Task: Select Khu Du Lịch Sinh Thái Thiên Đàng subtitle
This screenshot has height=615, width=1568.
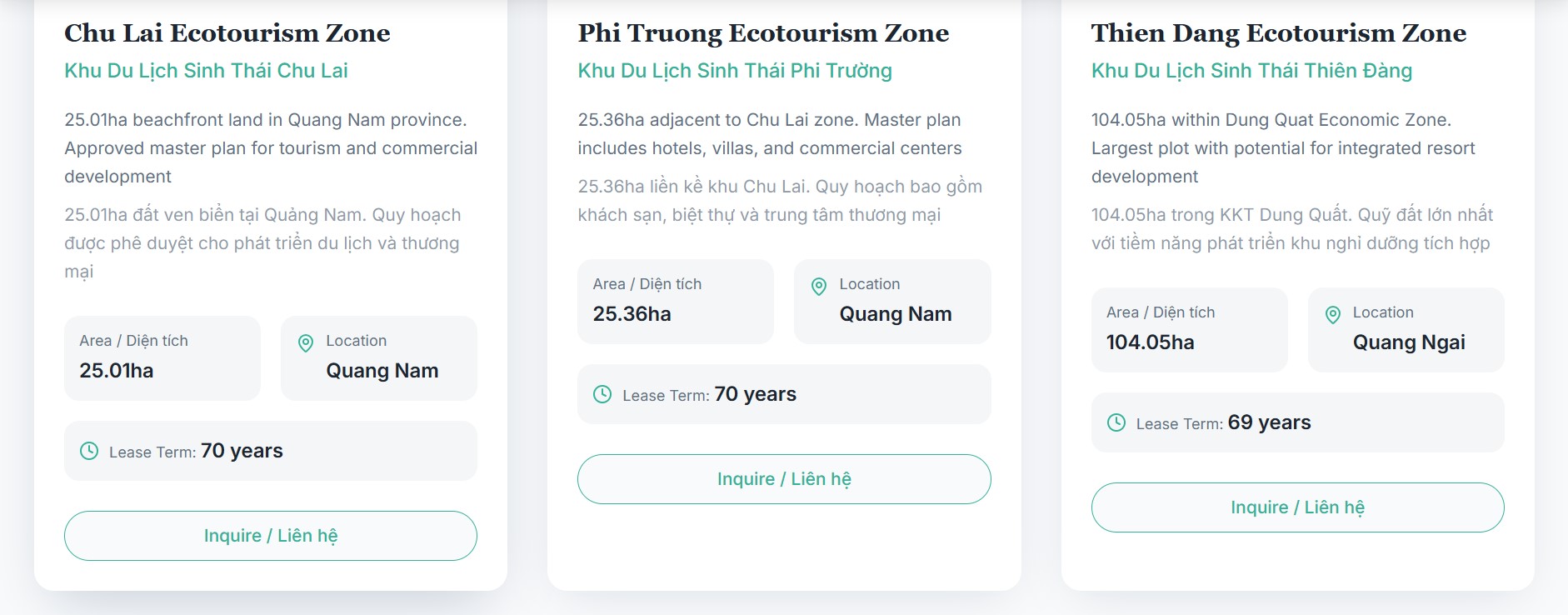Action: (1251, 71)
